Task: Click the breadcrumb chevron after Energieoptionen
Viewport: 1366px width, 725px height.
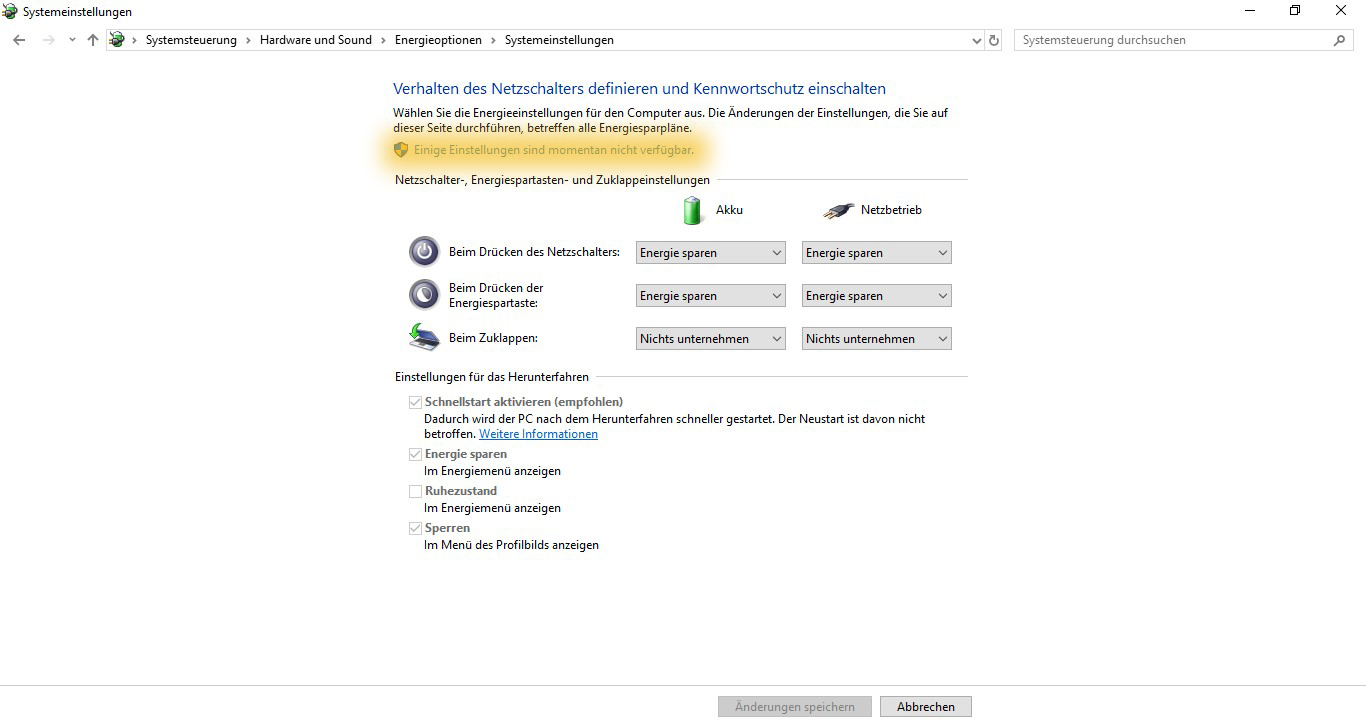Action: click(494, 40)
